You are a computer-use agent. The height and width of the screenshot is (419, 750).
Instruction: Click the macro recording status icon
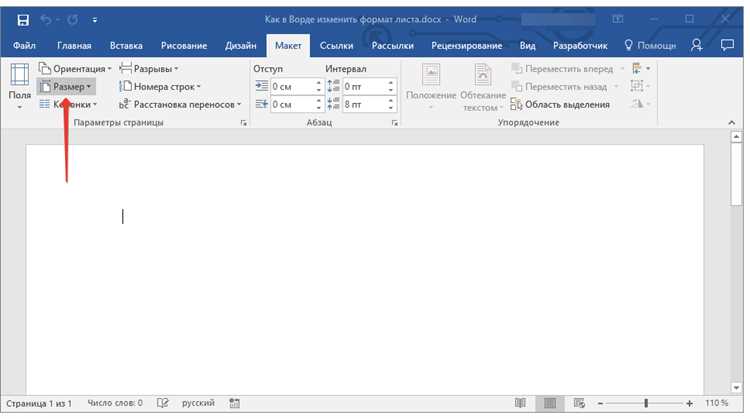(x=234, y=404)
